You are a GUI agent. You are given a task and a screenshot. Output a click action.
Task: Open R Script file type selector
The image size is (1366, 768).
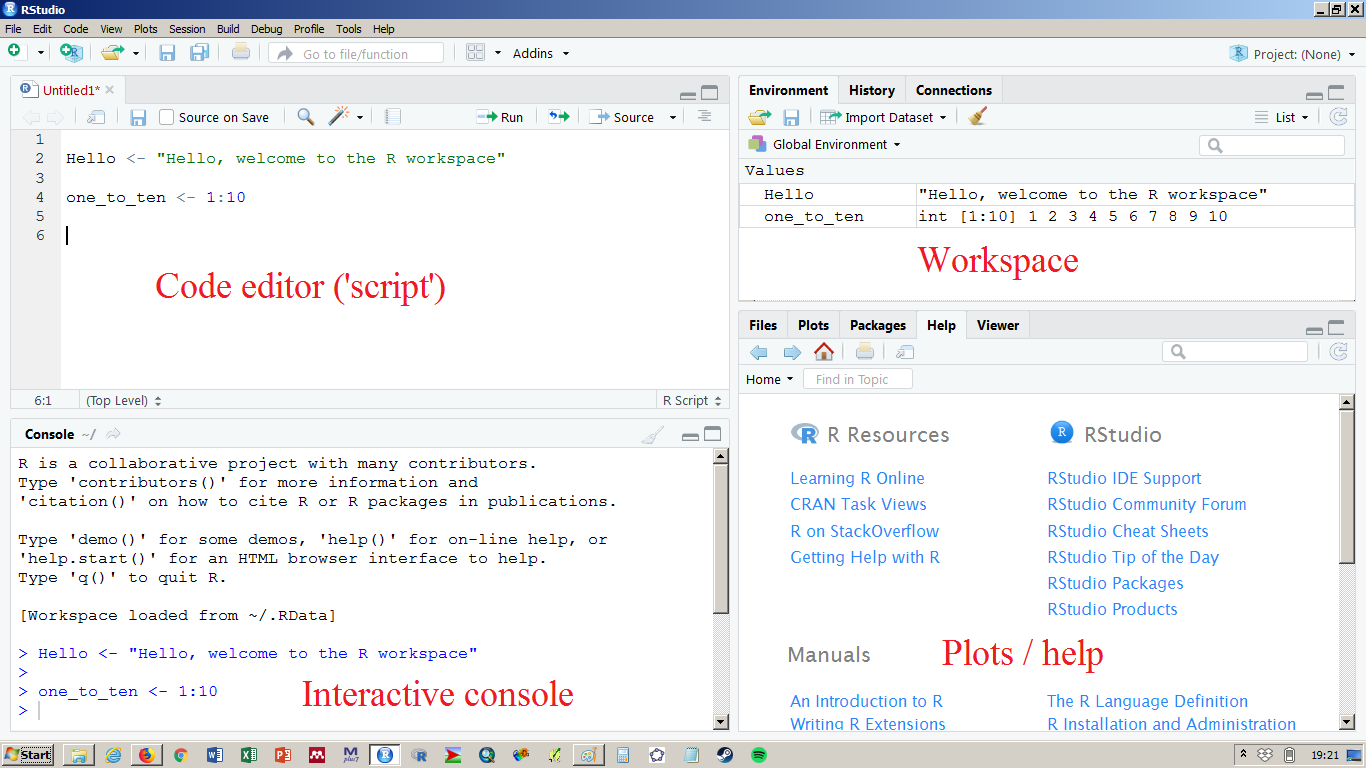[692, 400]
